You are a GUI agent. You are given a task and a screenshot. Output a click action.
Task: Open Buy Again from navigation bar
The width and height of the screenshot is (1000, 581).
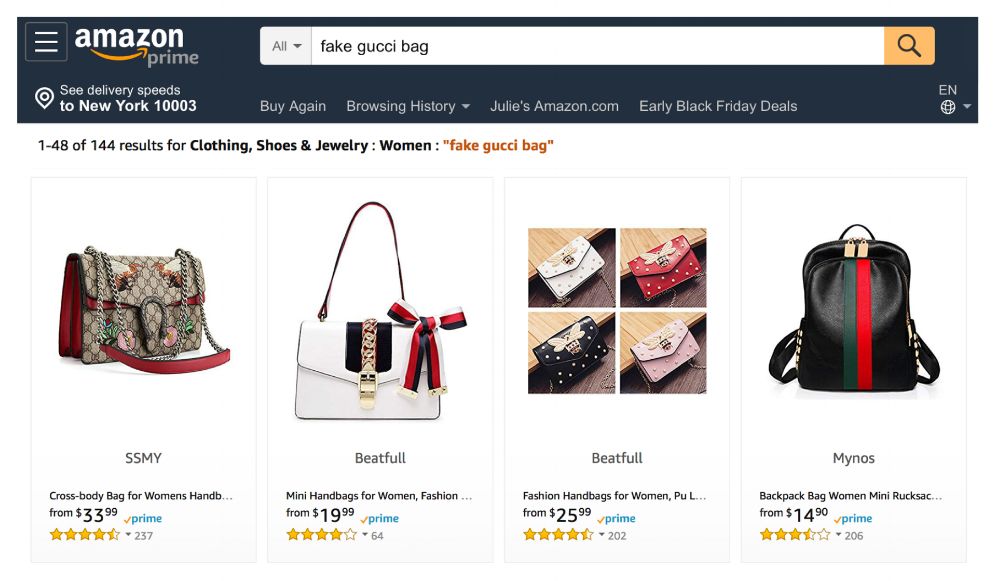293,106
